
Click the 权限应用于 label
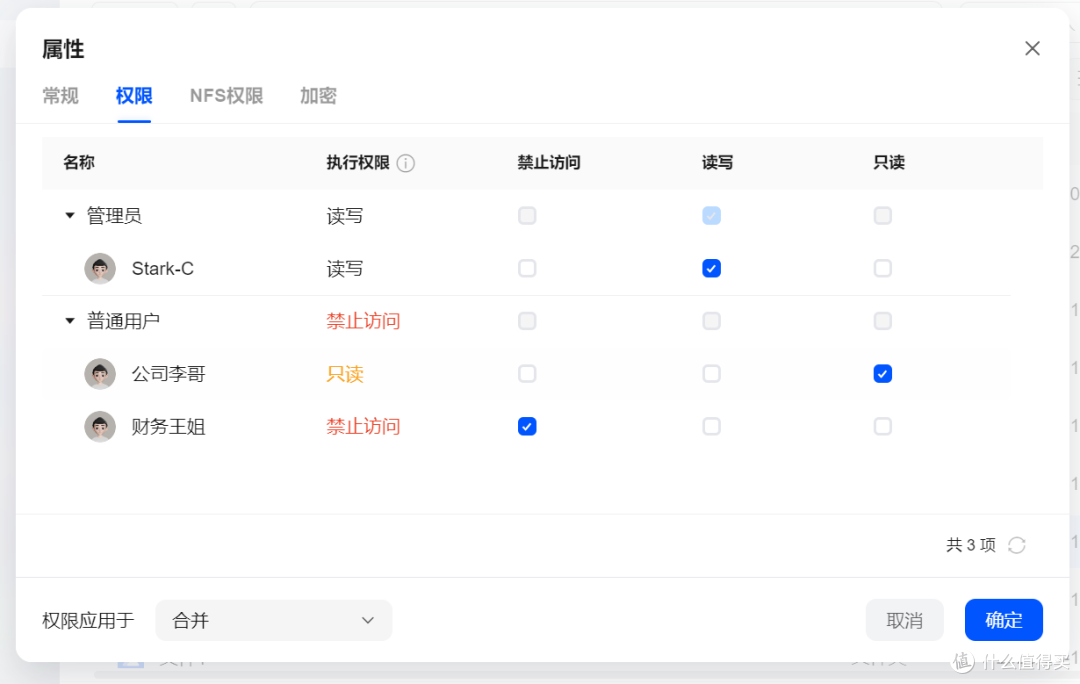[x=88, y=621]
